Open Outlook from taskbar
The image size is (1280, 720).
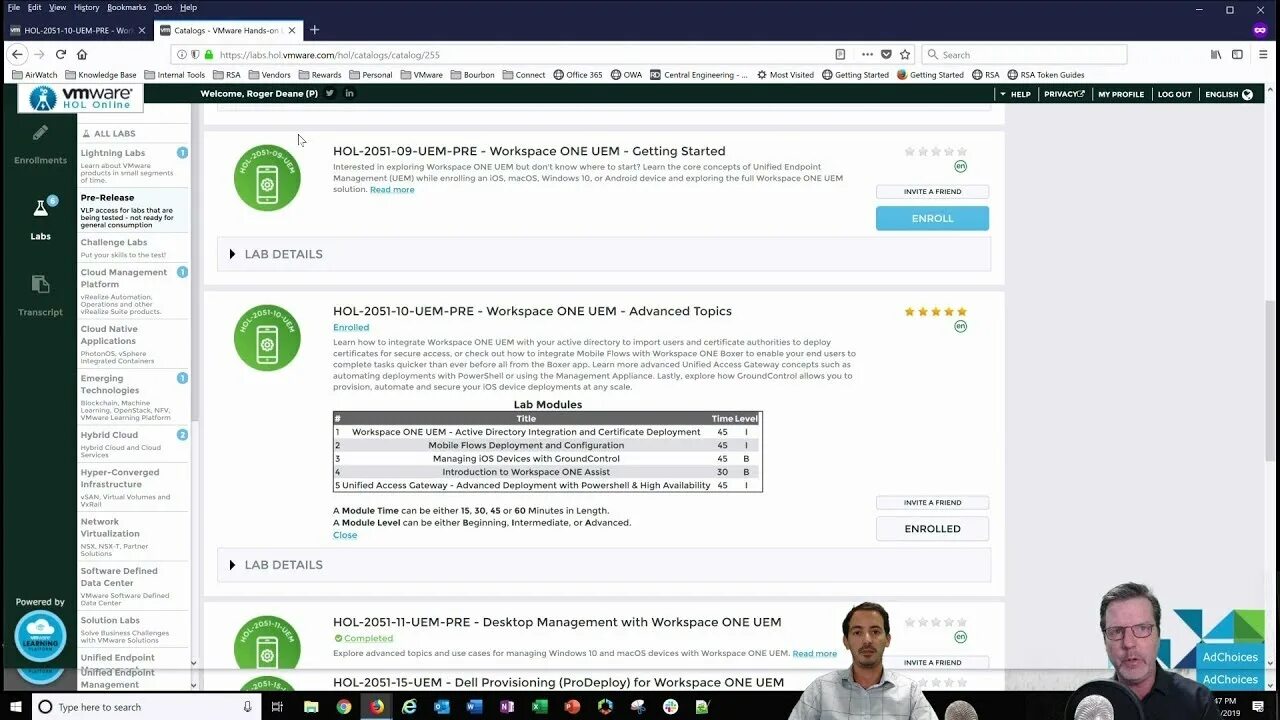(441, 707)
